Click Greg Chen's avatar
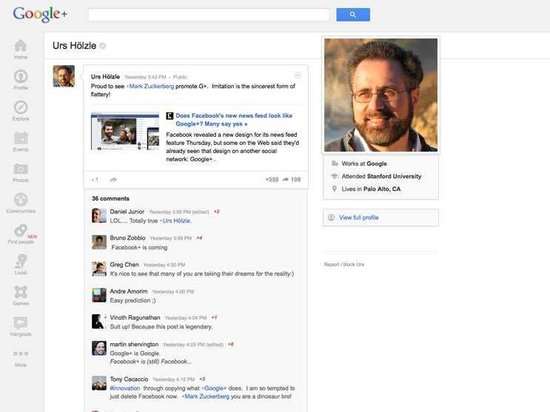The image size is (550, 412). 99,269
